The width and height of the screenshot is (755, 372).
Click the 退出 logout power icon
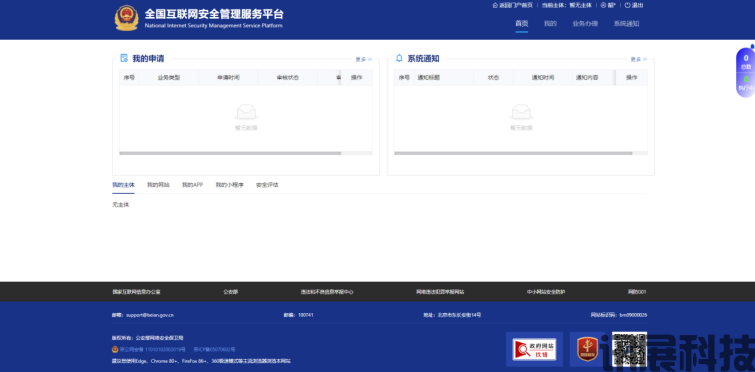(627, 5)
